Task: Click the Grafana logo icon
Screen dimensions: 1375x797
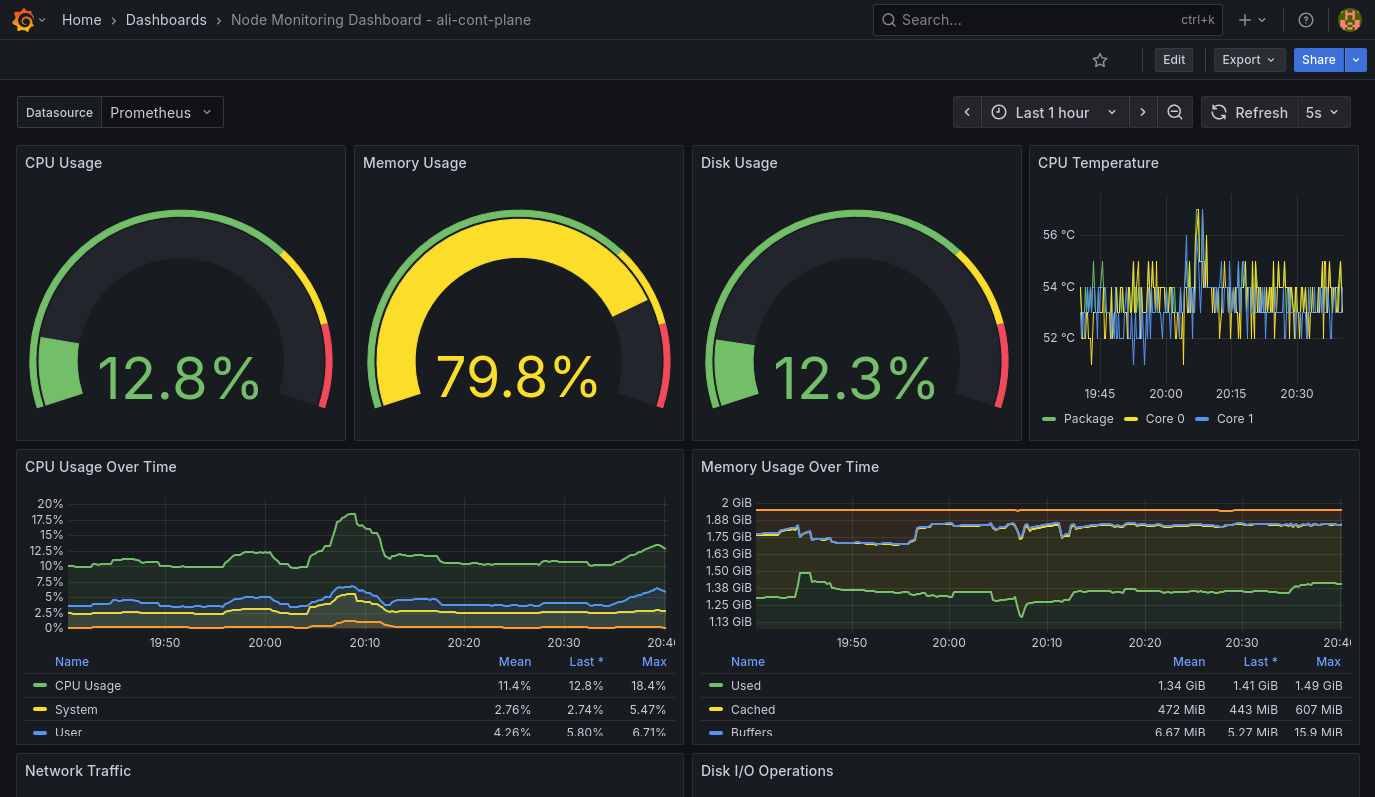Action: tap(24, 20)
